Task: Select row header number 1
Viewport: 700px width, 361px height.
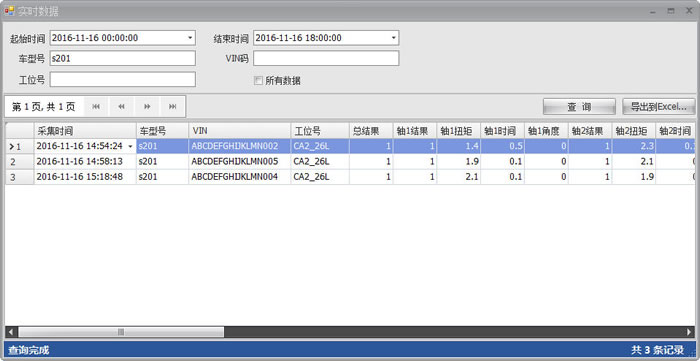Action: click(x=20, y=146)
